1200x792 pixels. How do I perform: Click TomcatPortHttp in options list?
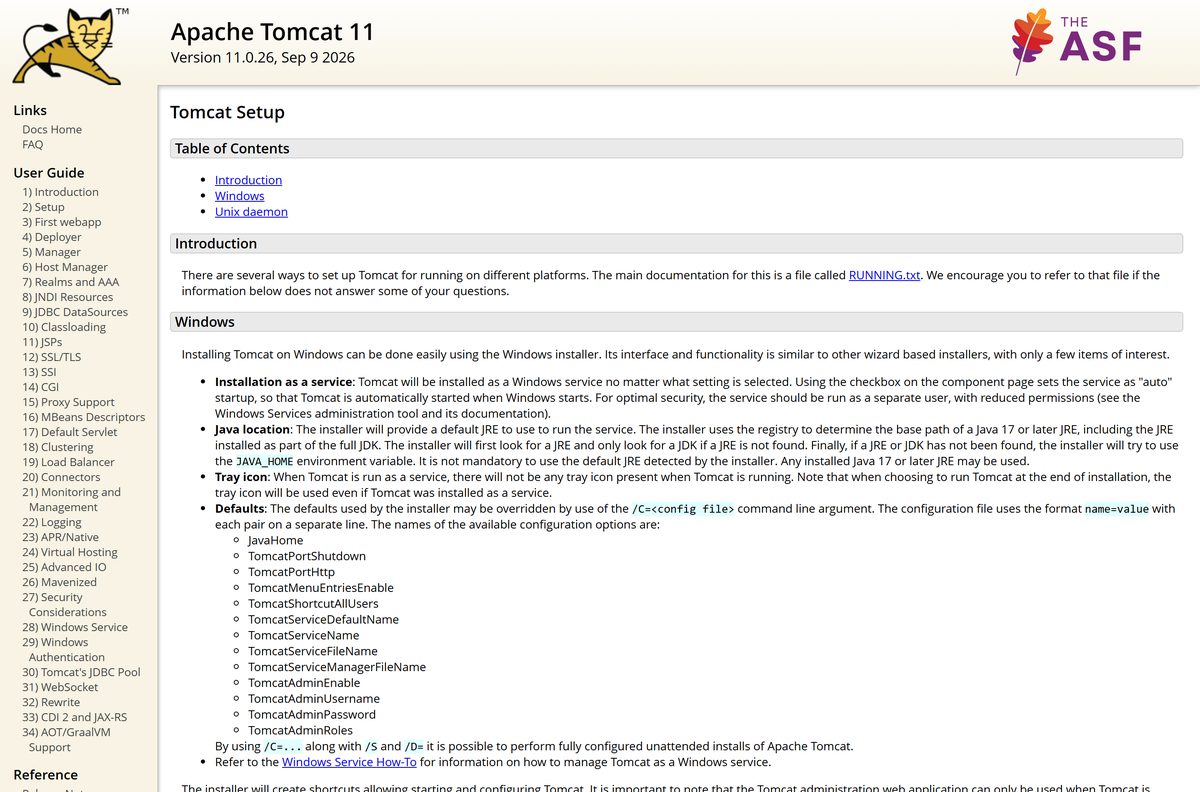click(x=291, y=572)
